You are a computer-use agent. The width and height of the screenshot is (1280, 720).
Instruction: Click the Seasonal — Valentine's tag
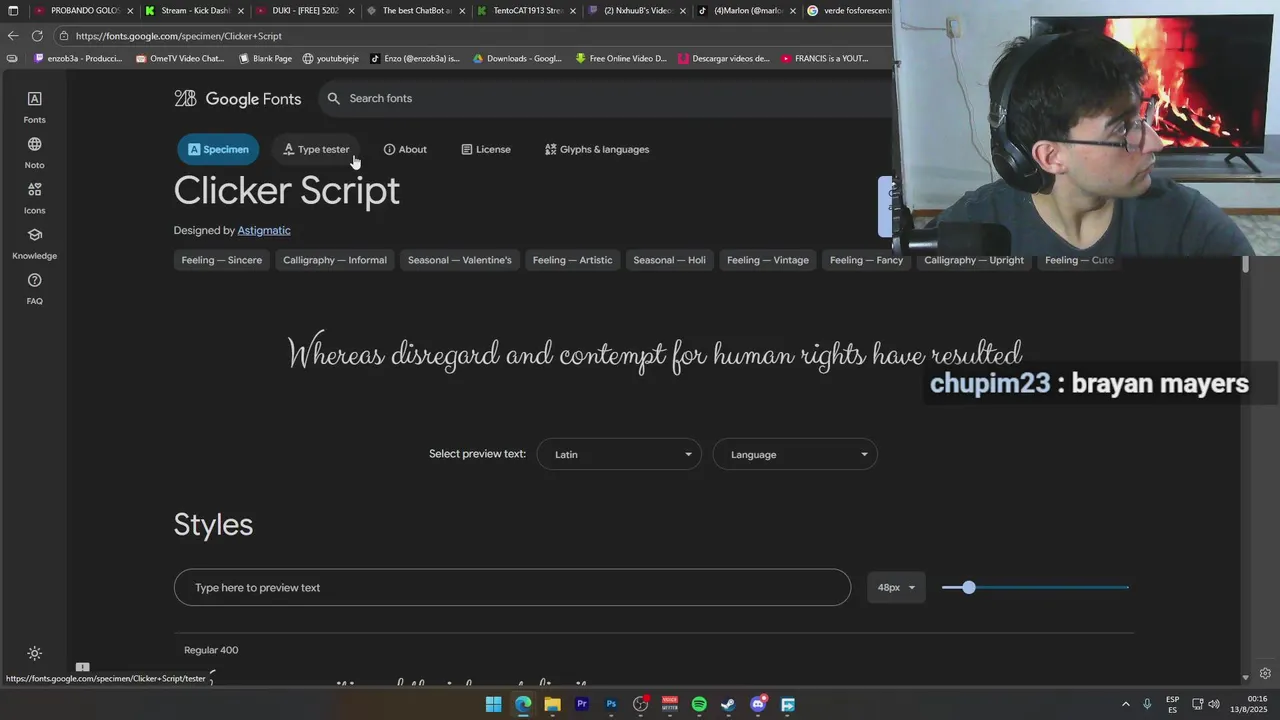(x=460, y=260)
